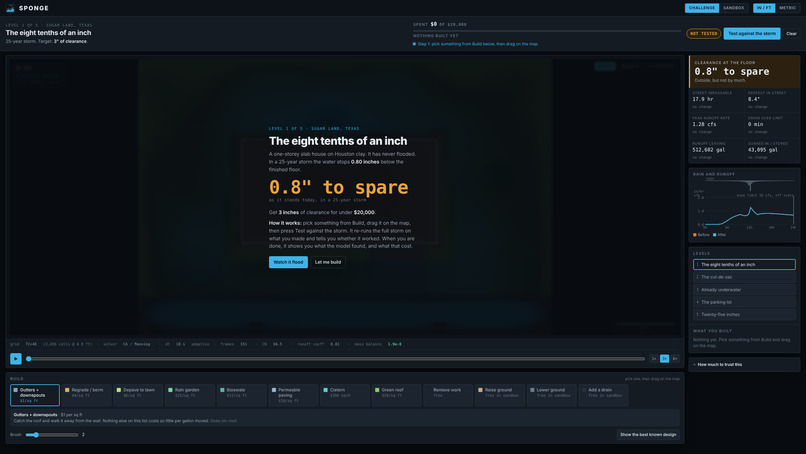Click the '512,682 gal' runoff leaving value
Screen dimensions: 806x454
[709, 150]
